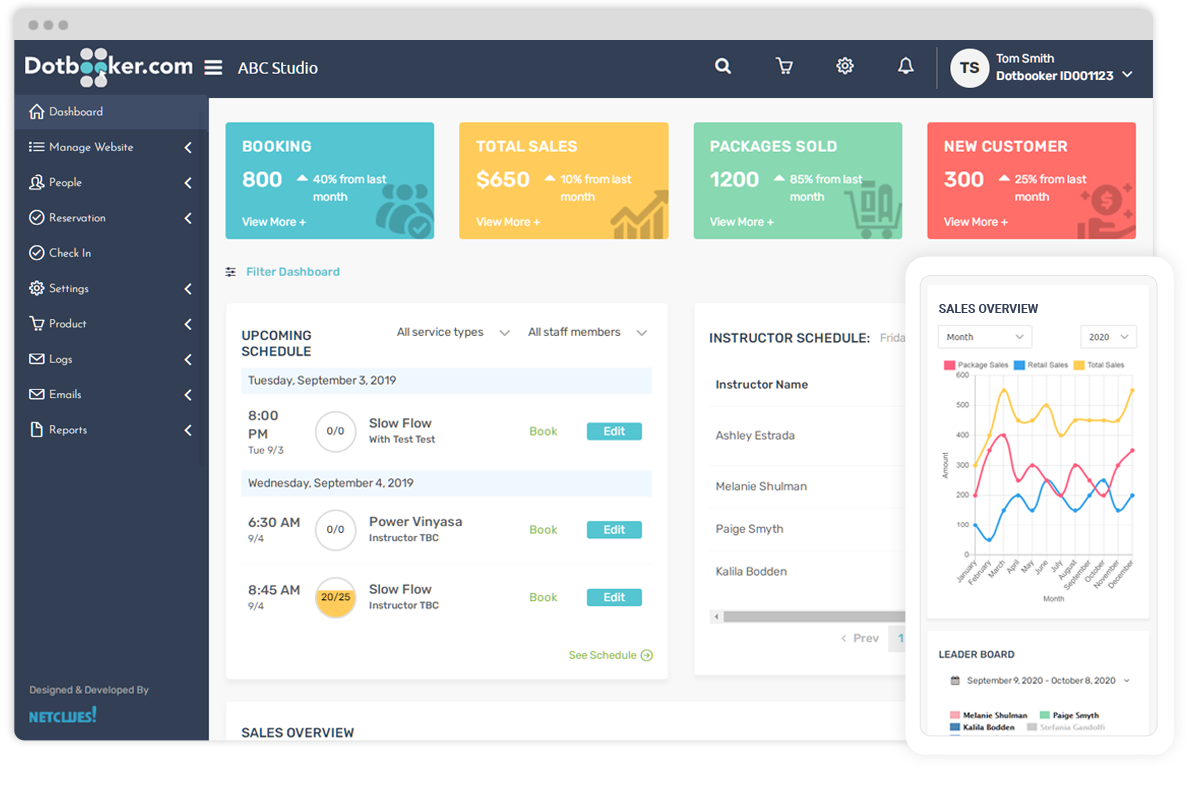Edit the 8:00 PM Slow Flow class

(x=613, y=431)
